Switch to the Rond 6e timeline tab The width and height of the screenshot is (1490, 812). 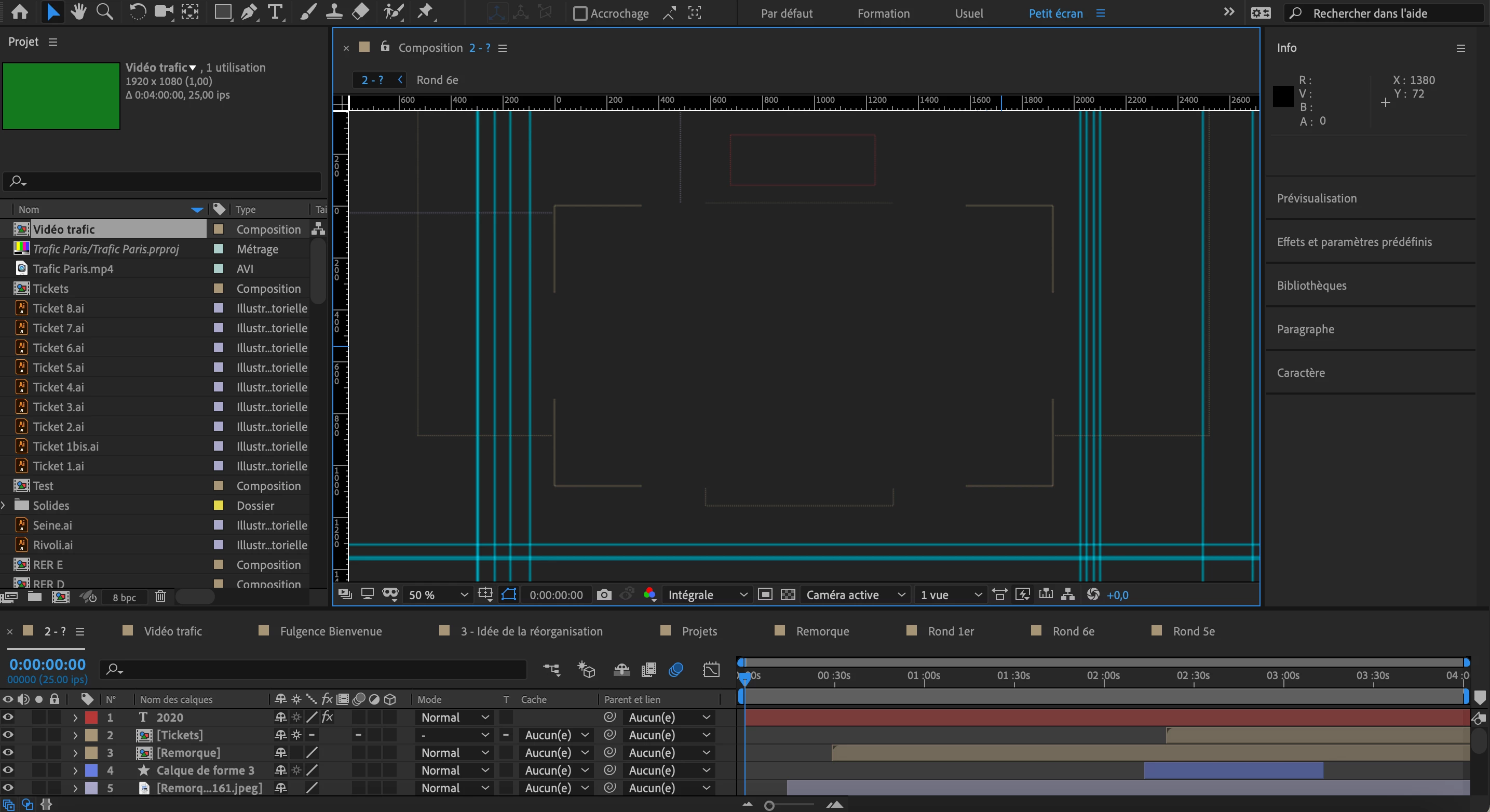(x=1073, y=631)
